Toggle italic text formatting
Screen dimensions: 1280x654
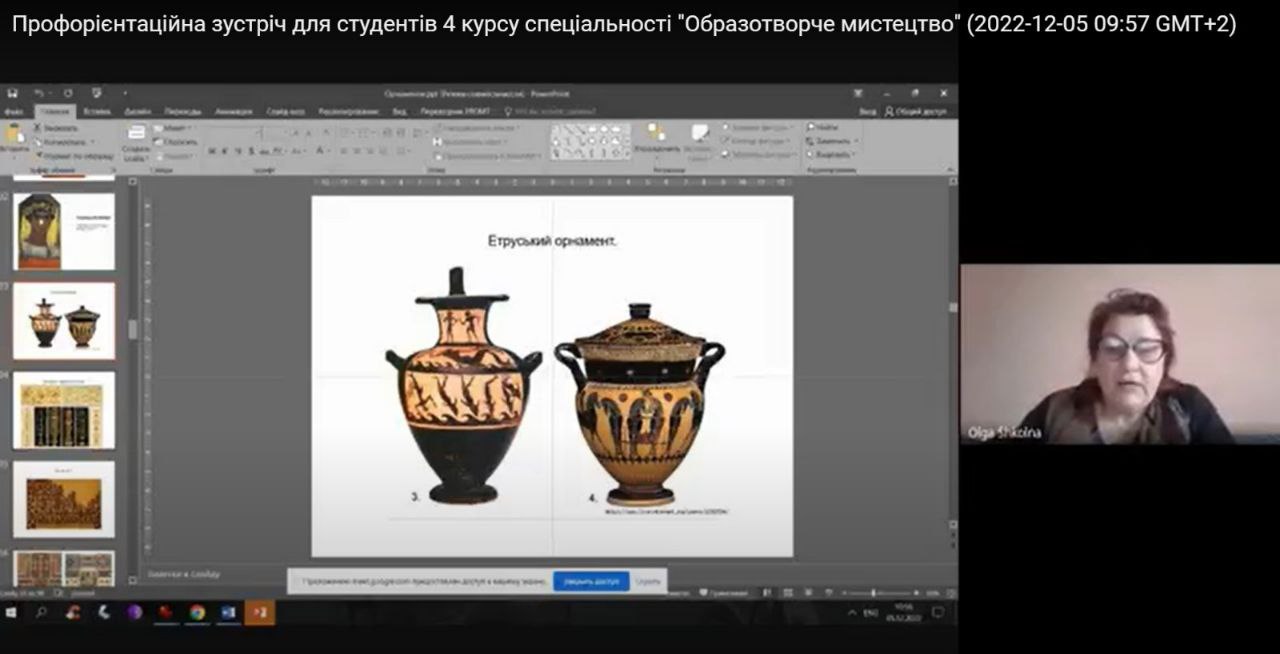click(x=224, y=151)
